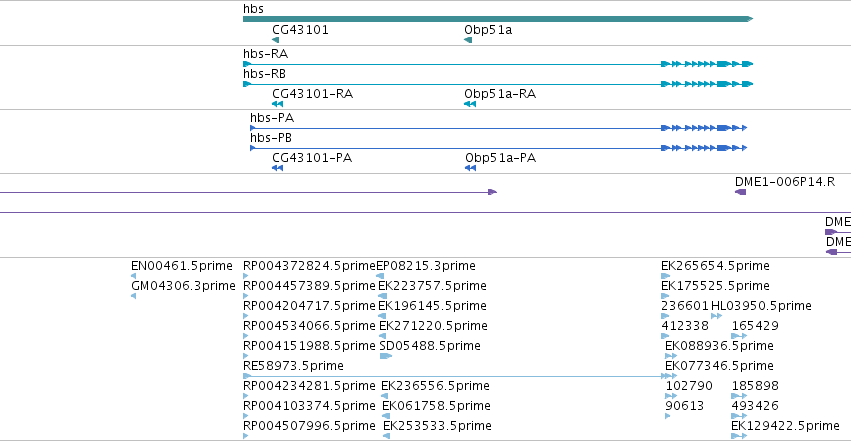Click the EN00461.5prime EST marker
This screenshot has height=441, width=851.
tap(134, 276)
